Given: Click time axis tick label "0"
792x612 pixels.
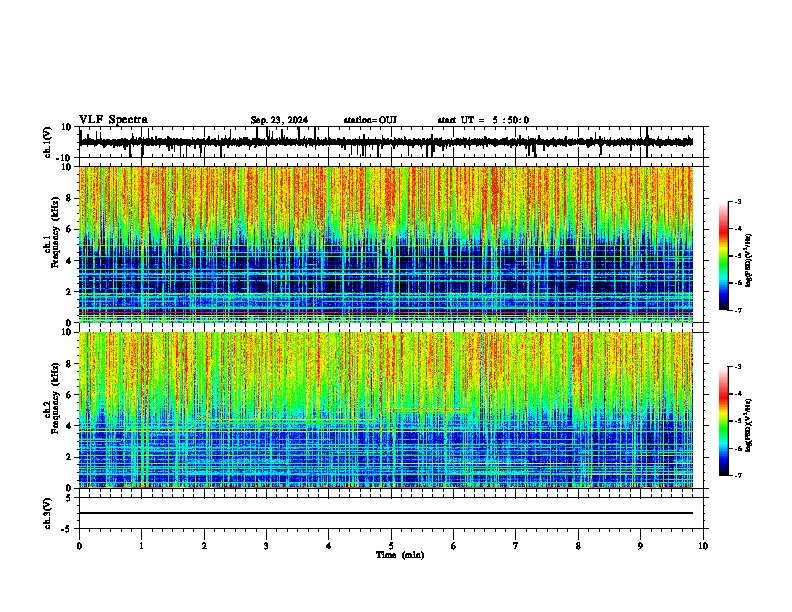Looking at the screenshot, I should (79, 546).
